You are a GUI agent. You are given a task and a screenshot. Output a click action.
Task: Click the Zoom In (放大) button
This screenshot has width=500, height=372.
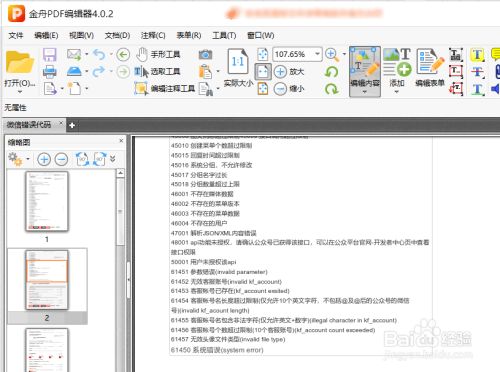(289, 71)
